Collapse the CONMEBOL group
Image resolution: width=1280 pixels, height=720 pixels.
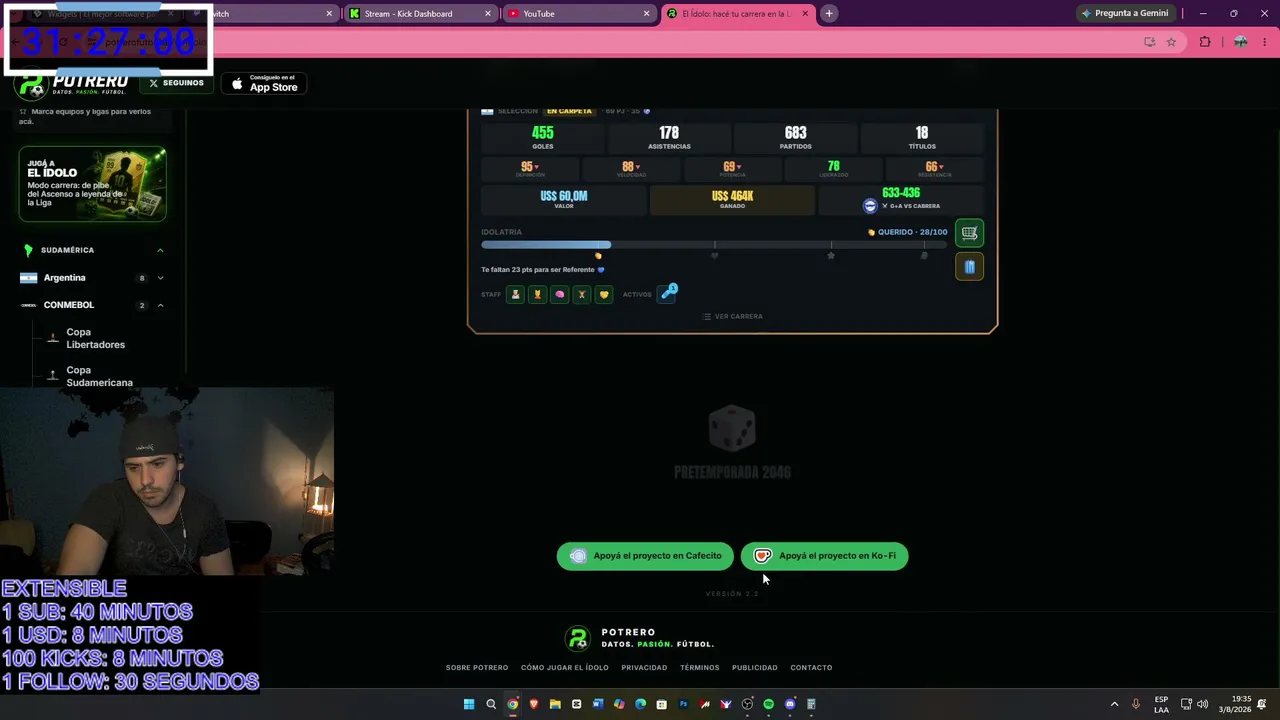pos(160,305)
